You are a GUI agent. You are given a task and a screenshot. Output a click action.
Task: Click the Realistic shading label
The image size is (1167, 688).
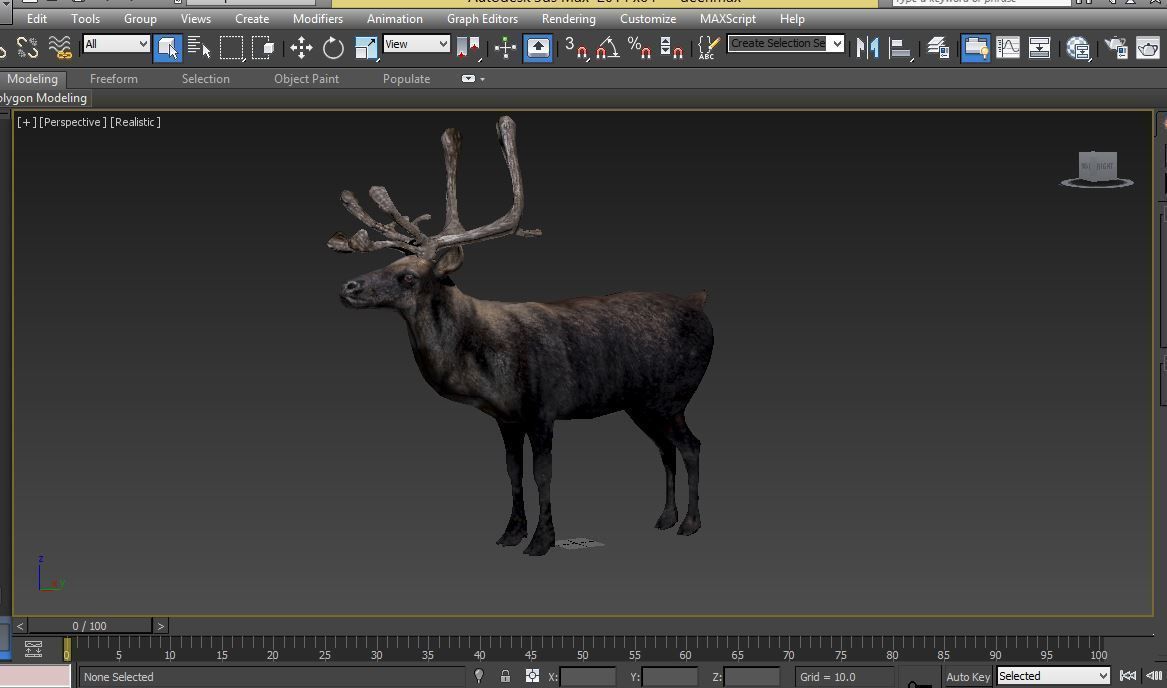(135, 122)
